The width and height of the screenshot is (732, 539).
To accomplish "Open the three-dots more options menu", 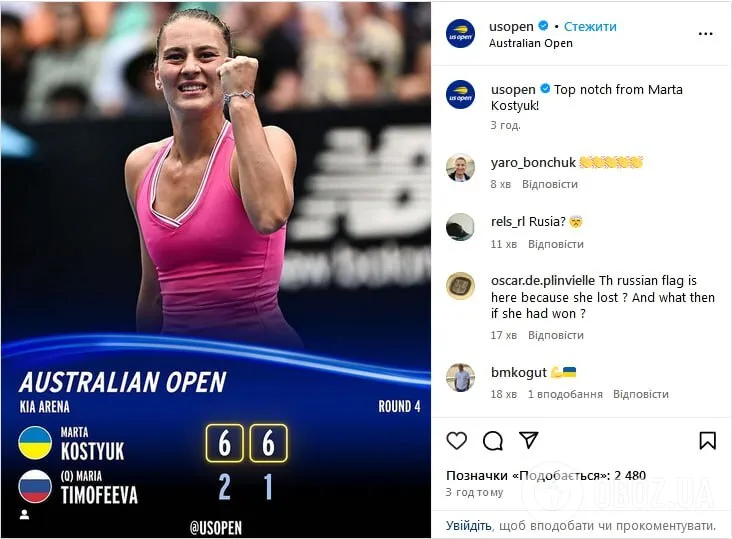I will tap(705, 34).
